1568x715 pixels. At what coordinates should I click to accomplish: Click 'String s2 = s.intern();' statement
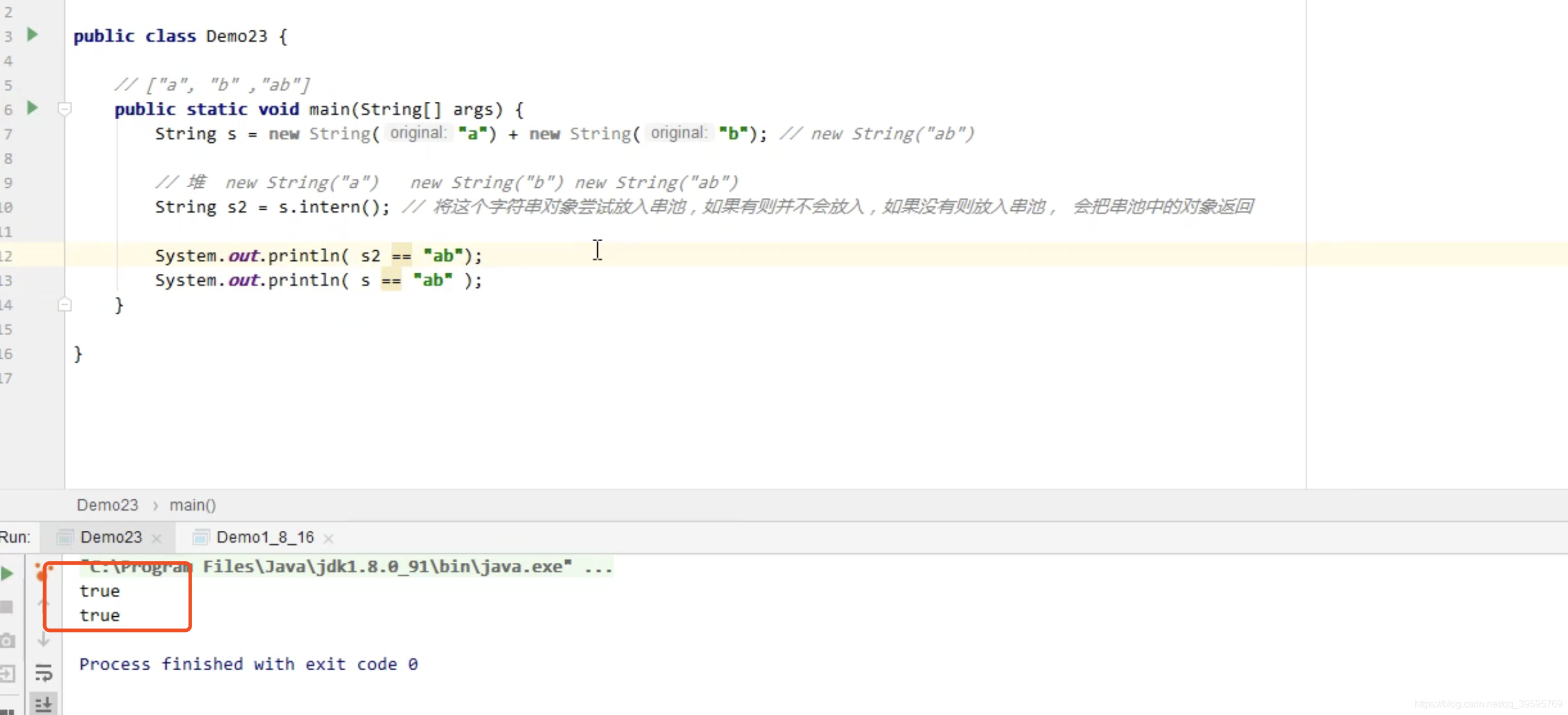click(x=272, y=207)
